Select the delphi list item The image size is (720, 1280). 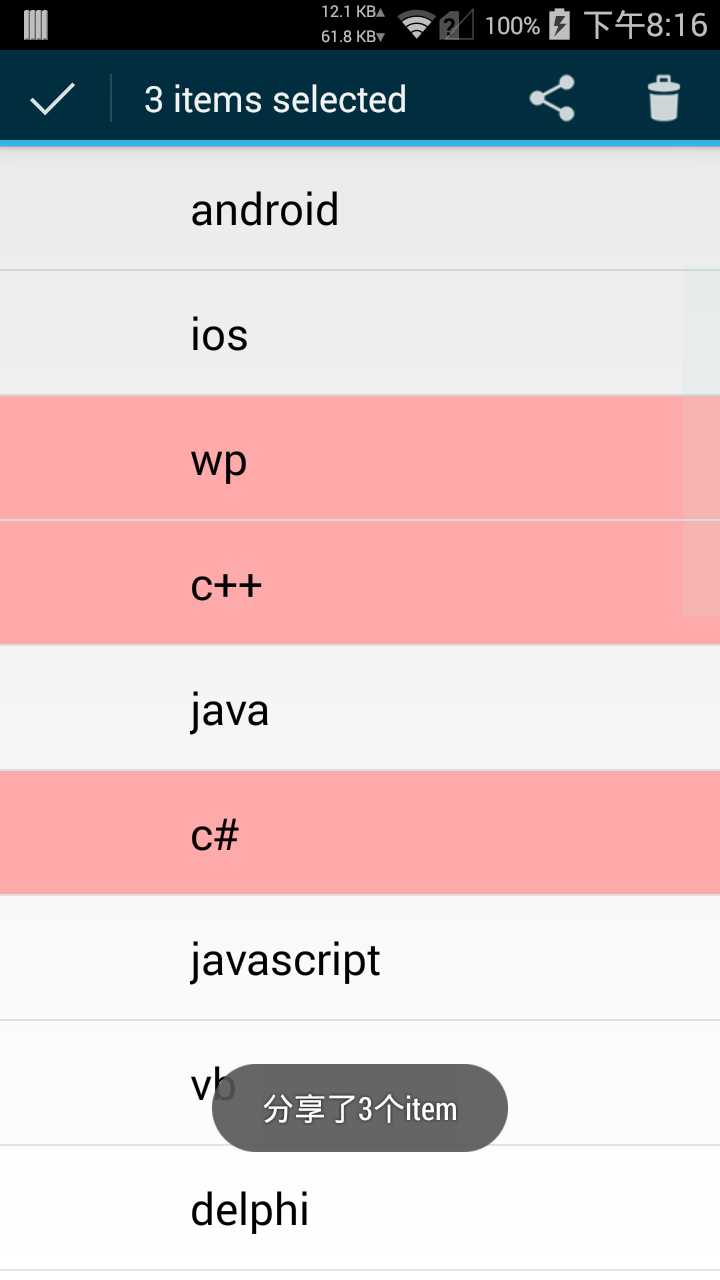click(x=360, y=1208)
